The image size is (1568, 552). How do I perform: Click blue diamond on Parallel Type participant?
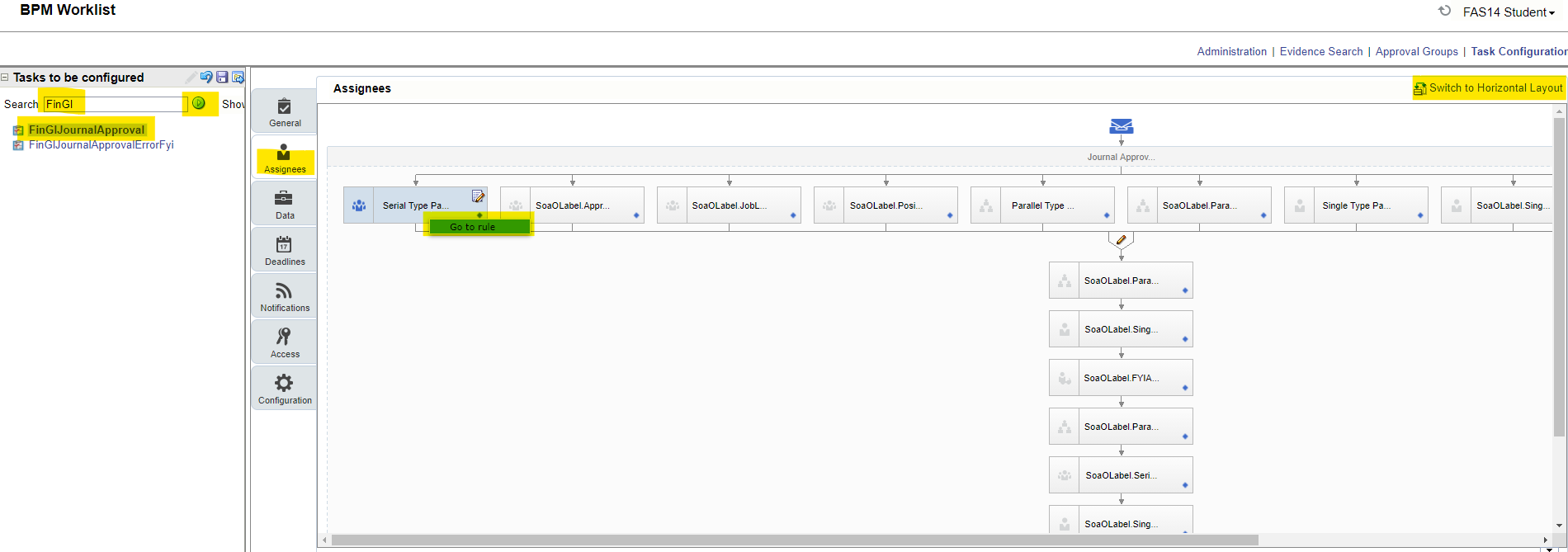click(x=1107, y=215)
